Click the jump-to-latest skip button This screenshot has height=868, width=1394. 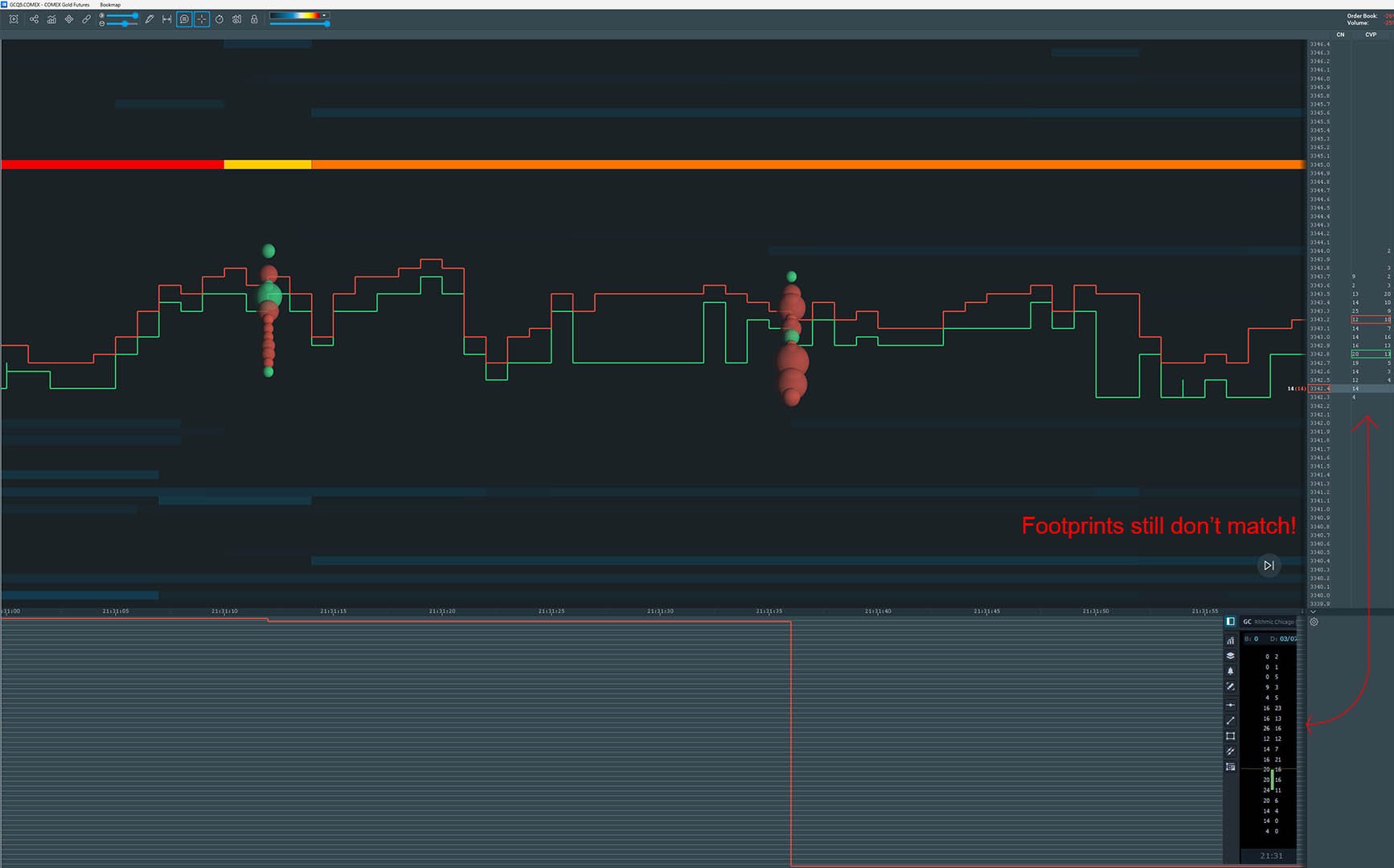tap(1269, 566)
